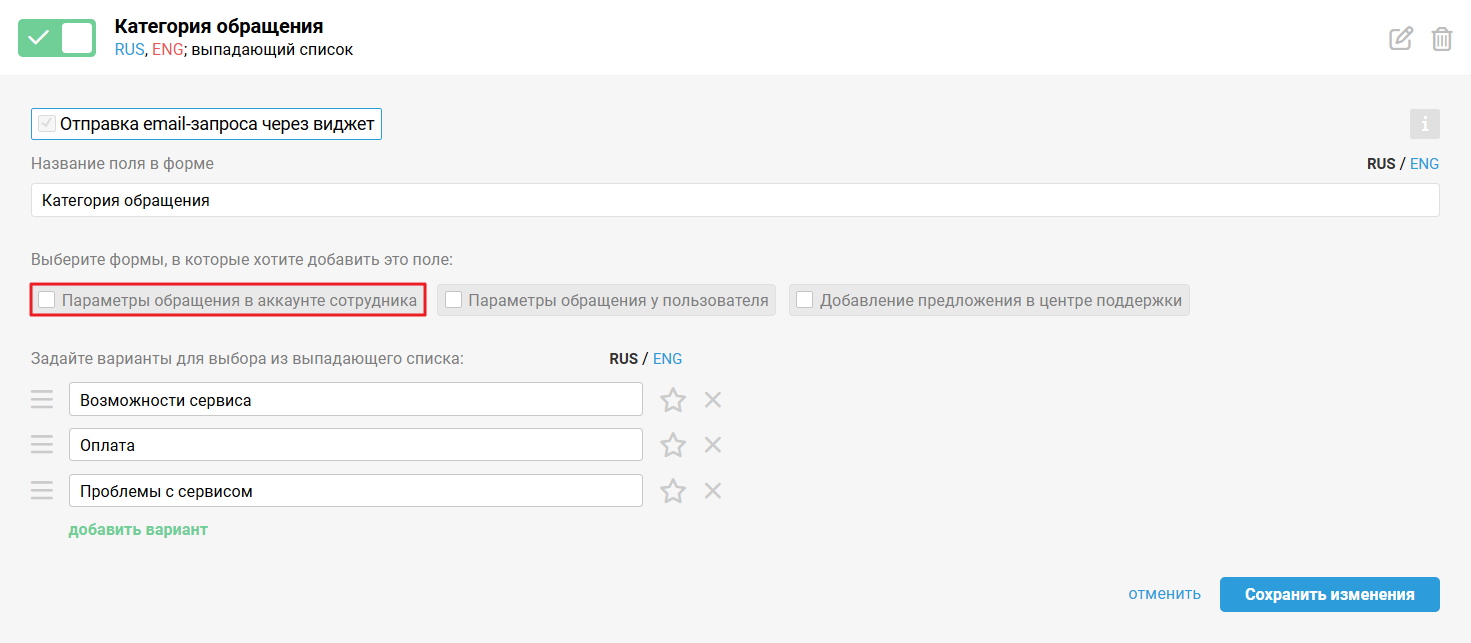Click 'добавить вариант' link
1471x643 pixels.
tap(138, 530)
